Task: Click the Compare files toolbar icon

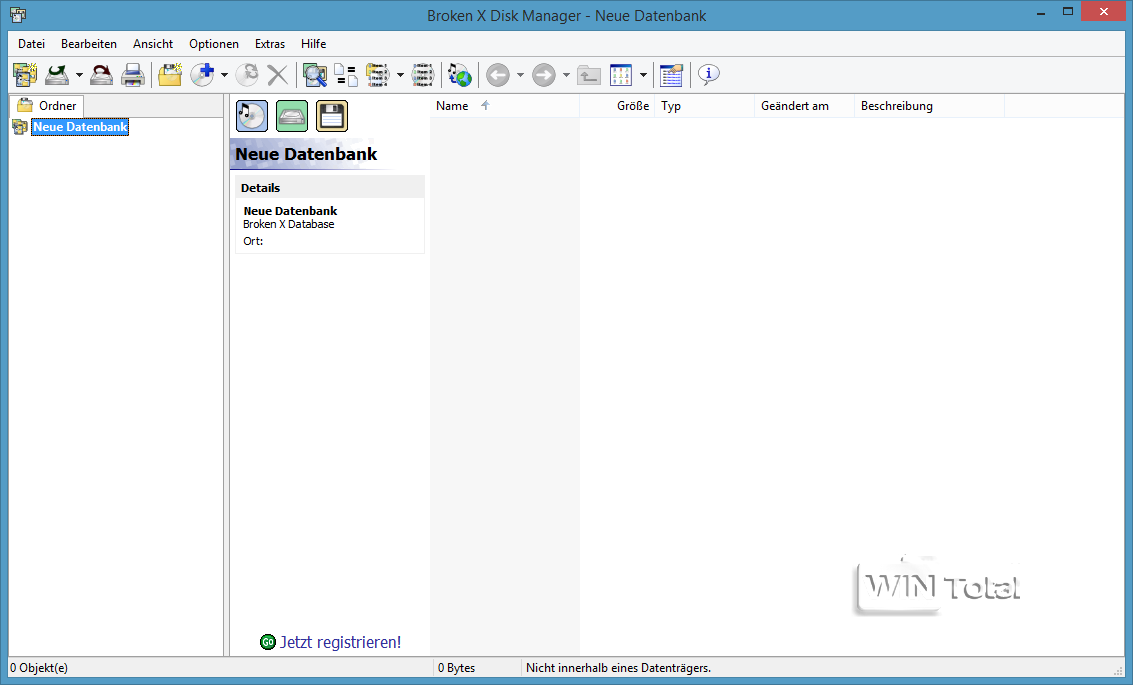Action: [346, 74]
